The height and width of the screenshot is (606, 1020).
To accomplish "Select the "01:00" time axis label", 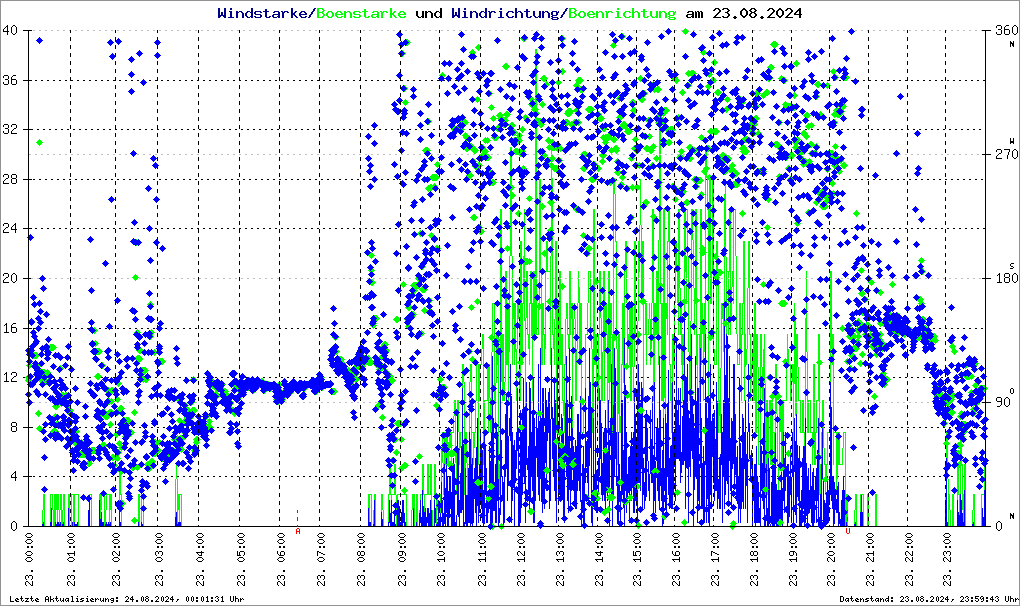I will (x=72, y=560).
